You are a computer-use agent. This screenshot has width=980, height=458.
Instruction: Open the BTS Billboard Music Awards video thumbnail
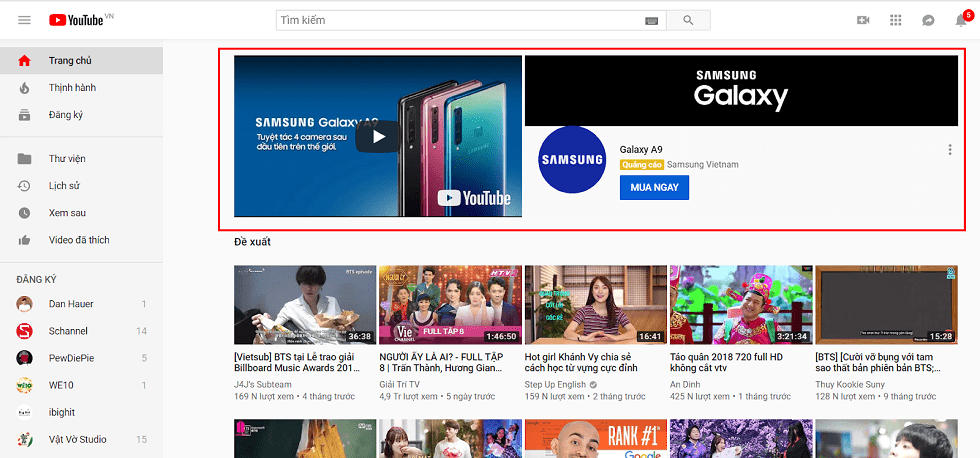pyautogui.click(x=304, y=305)
